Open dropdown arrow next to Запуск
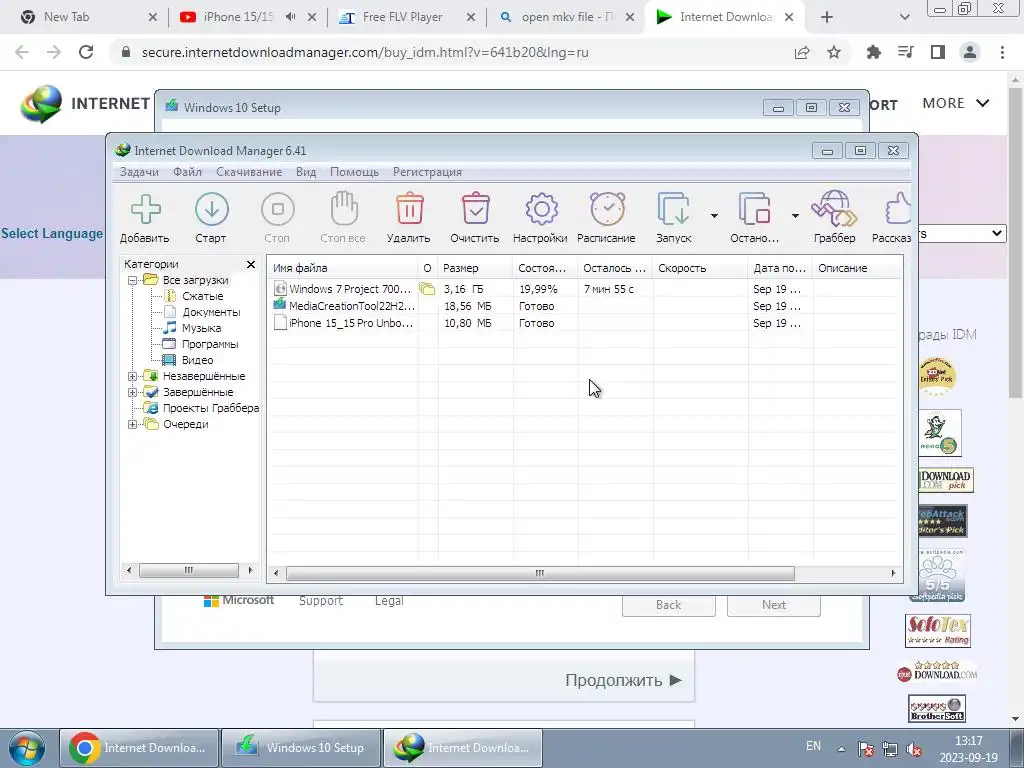This screenshot has width=1024, height=768. point(714,216)
